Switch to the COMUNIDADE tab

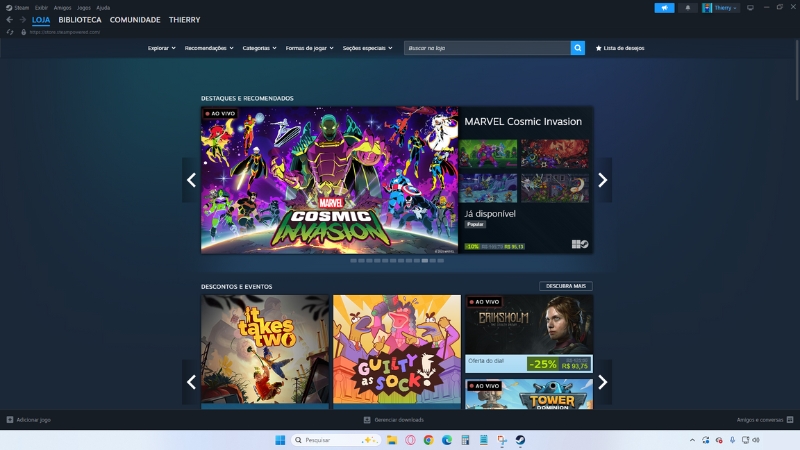point(135,20)
